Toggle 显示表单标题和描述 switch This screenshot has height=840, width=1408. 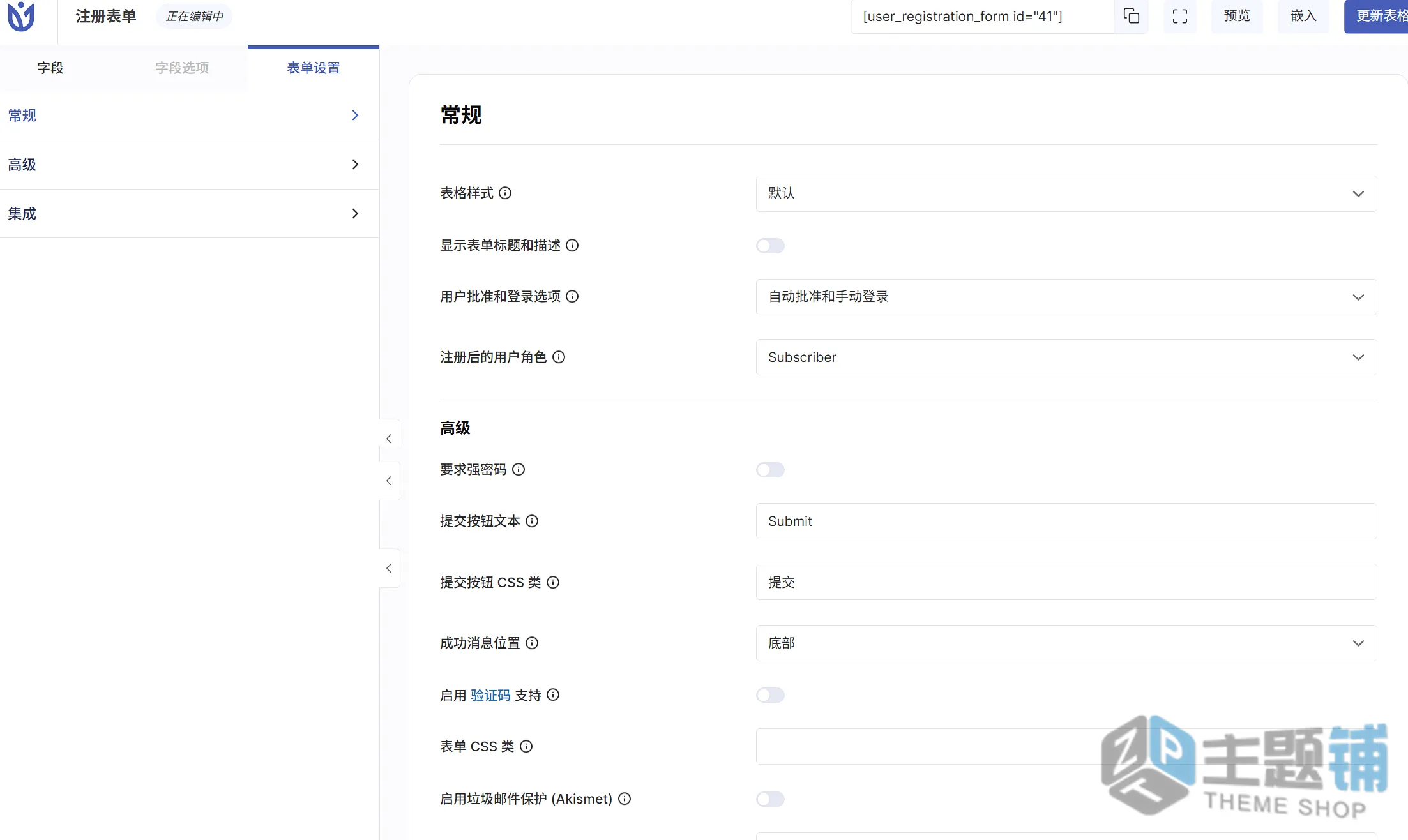pyautogui.click(x=770, y=246)
